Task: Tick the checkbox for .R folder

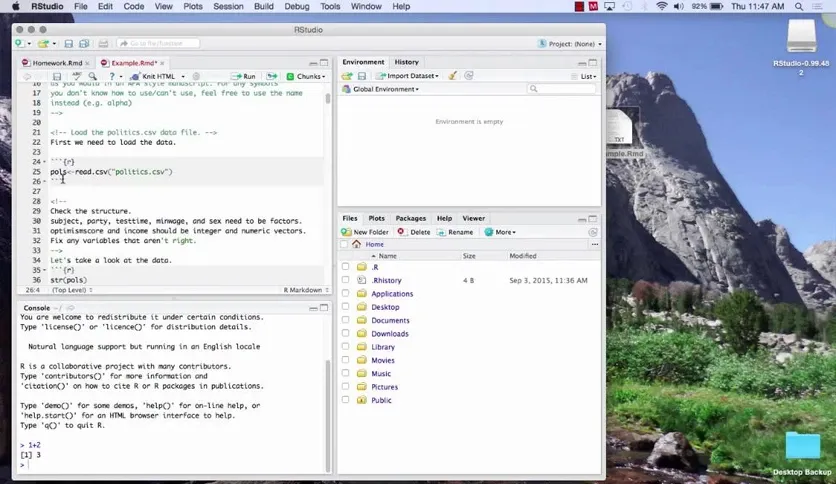Action: click(x=345, y=267)
